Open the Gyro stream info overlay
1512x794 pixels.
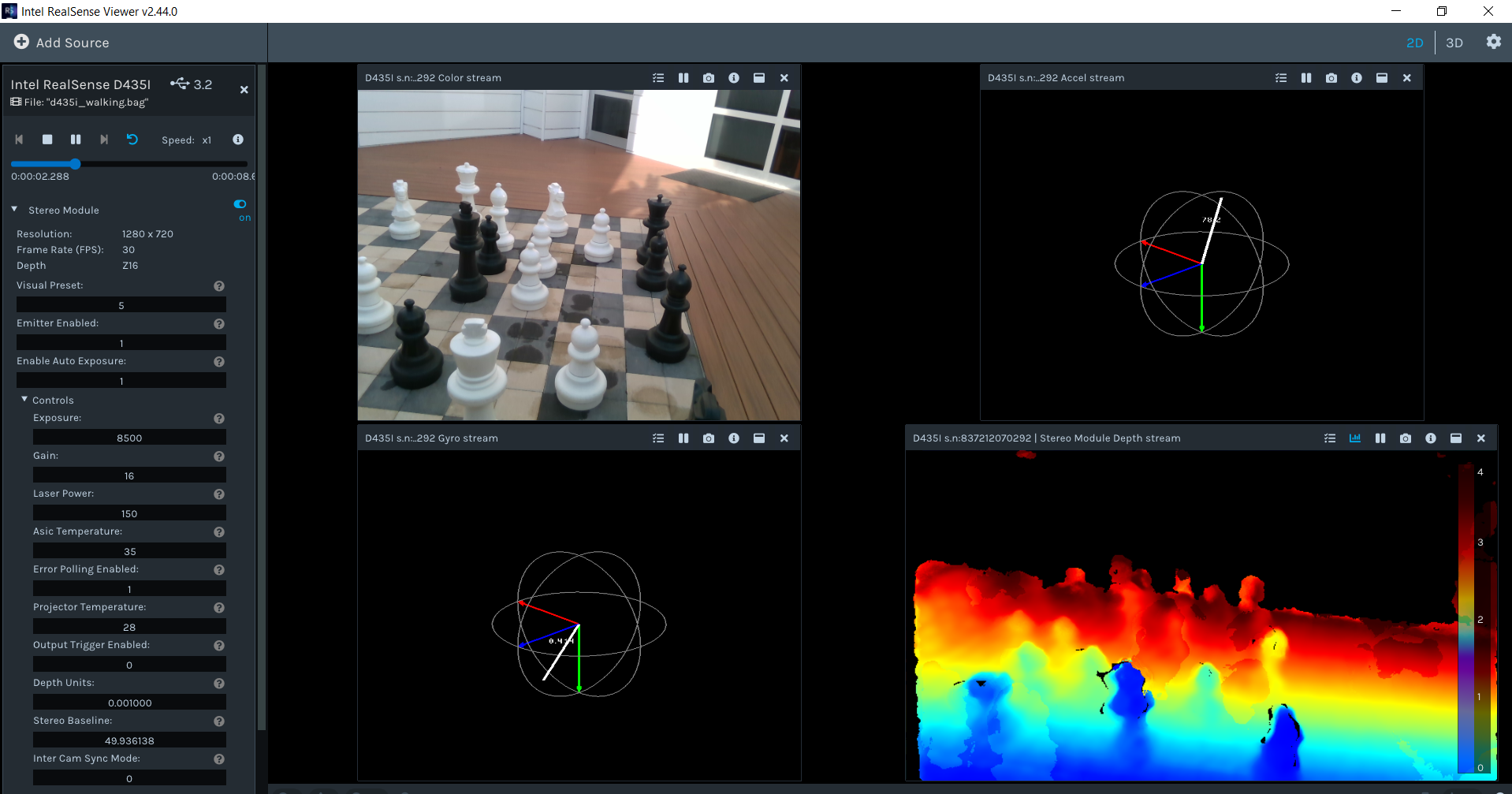[x=733, y=438]
